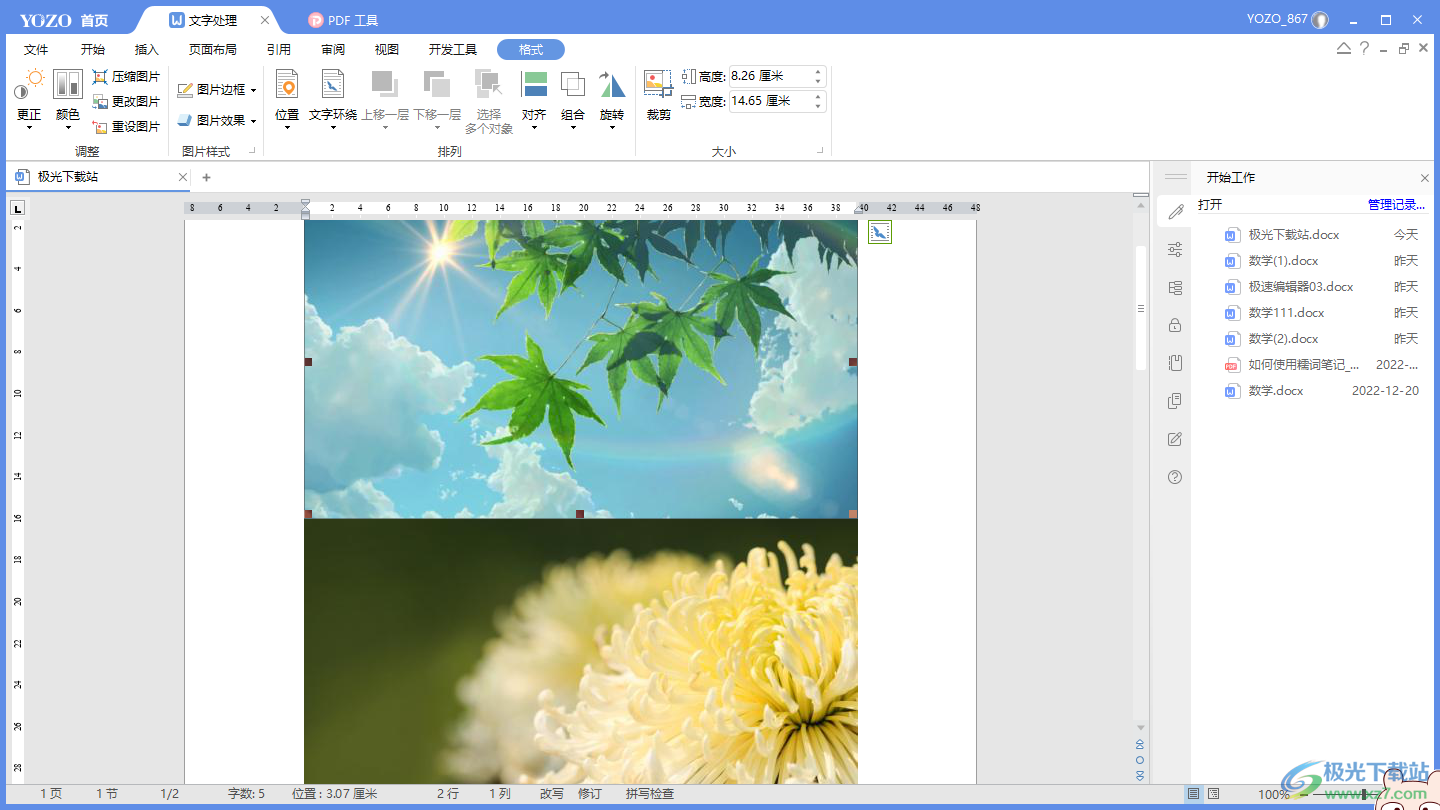Switch to the 页面布局 tab

(x=213, y=49)
